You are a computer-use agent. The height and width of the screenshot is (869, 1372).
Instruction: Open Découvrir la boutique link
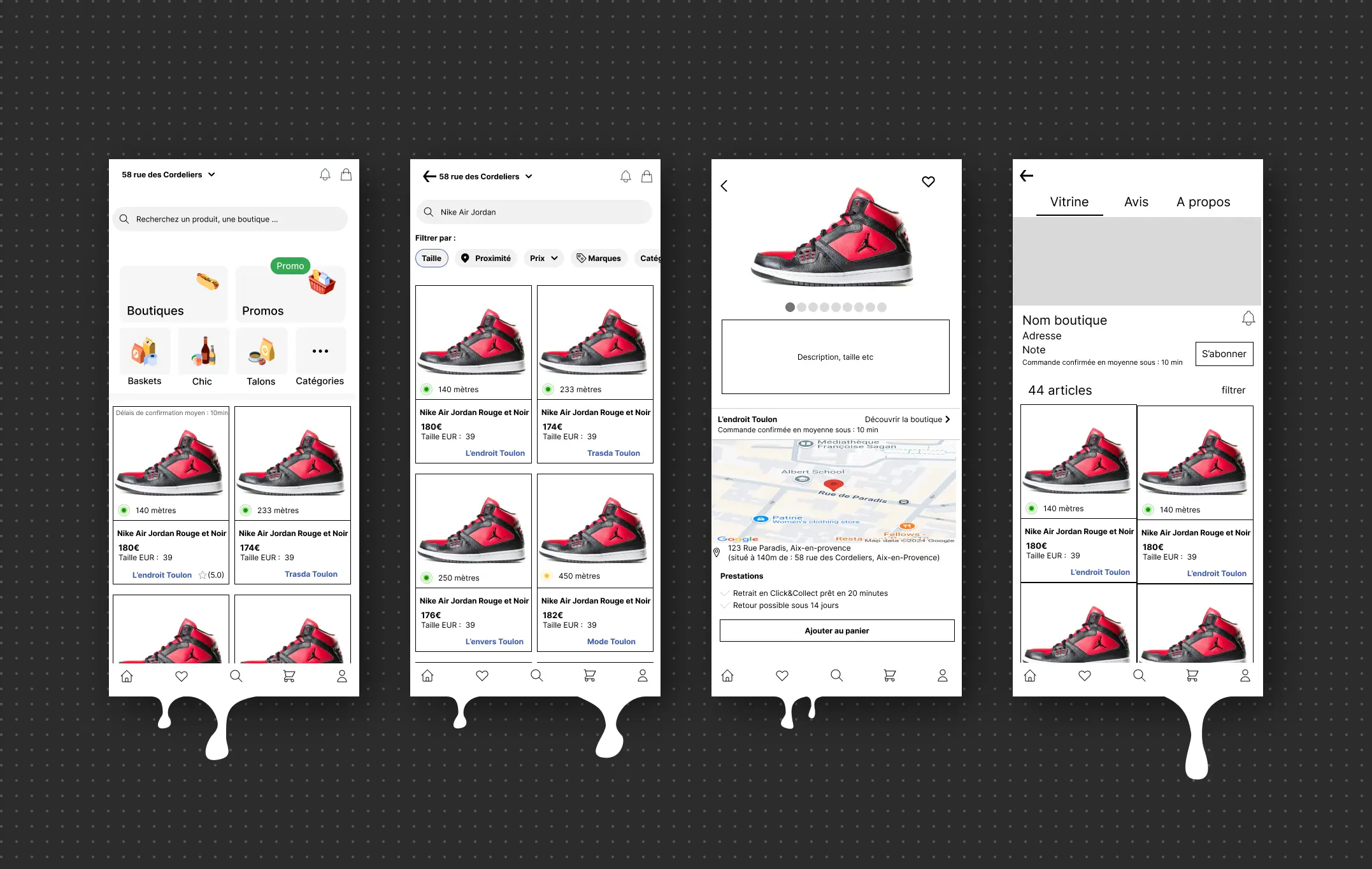(908, 420)
